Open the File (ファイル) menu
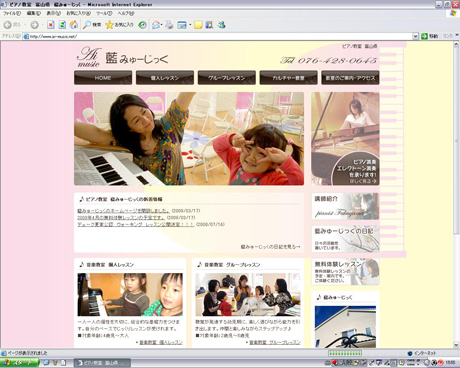The height and width of the screenshot is (368, 460). coord(12,13)
